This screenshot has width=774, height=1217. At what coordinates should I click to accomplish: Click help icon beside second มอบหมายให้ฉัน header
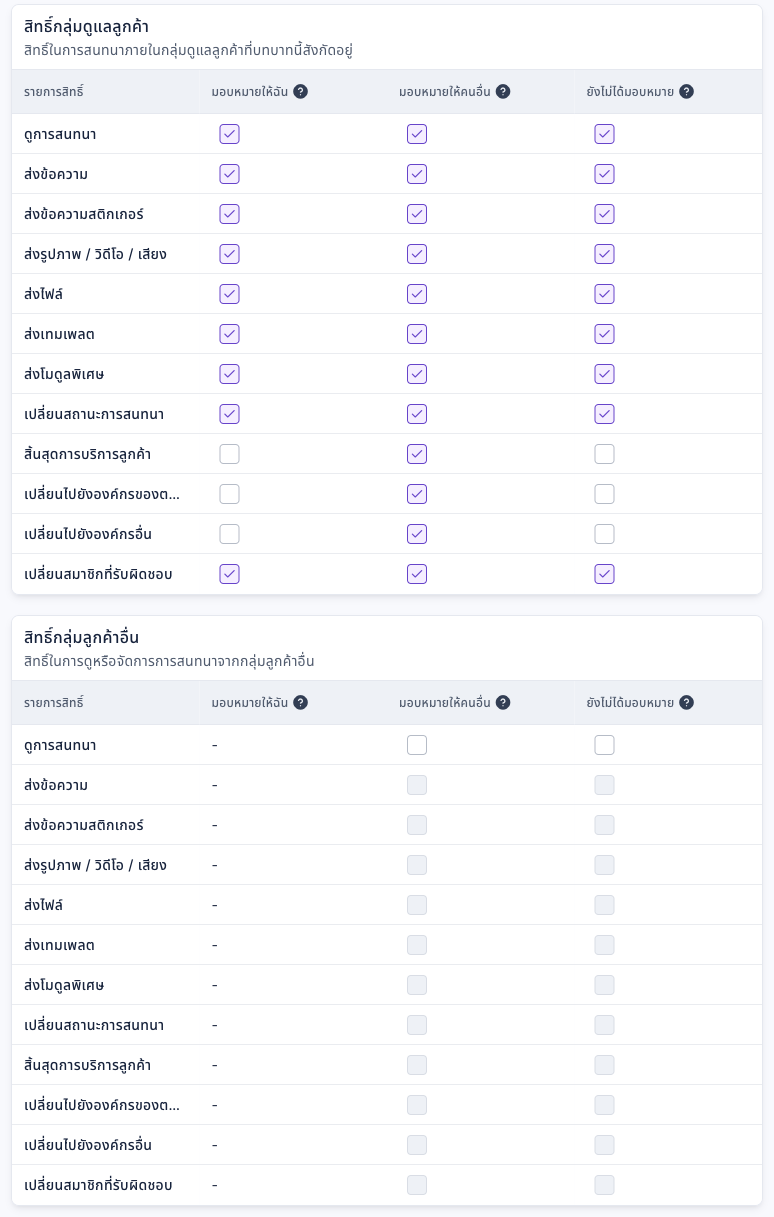click(300, 703)
